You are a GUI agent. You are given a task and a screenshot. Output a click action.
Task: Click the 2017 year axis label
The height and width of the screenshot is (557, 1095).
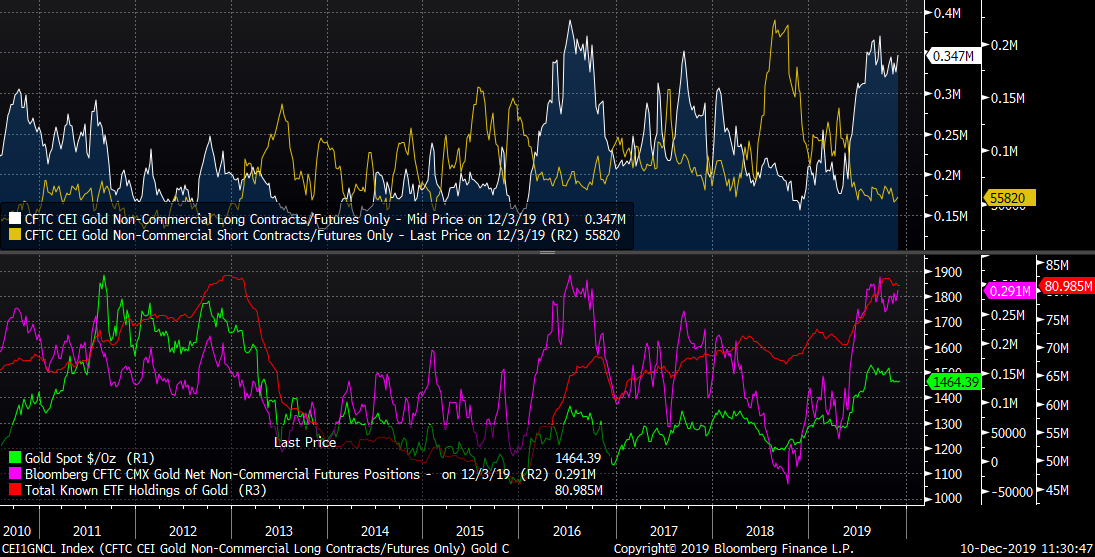pyautogui.click(x=663, y=531)
